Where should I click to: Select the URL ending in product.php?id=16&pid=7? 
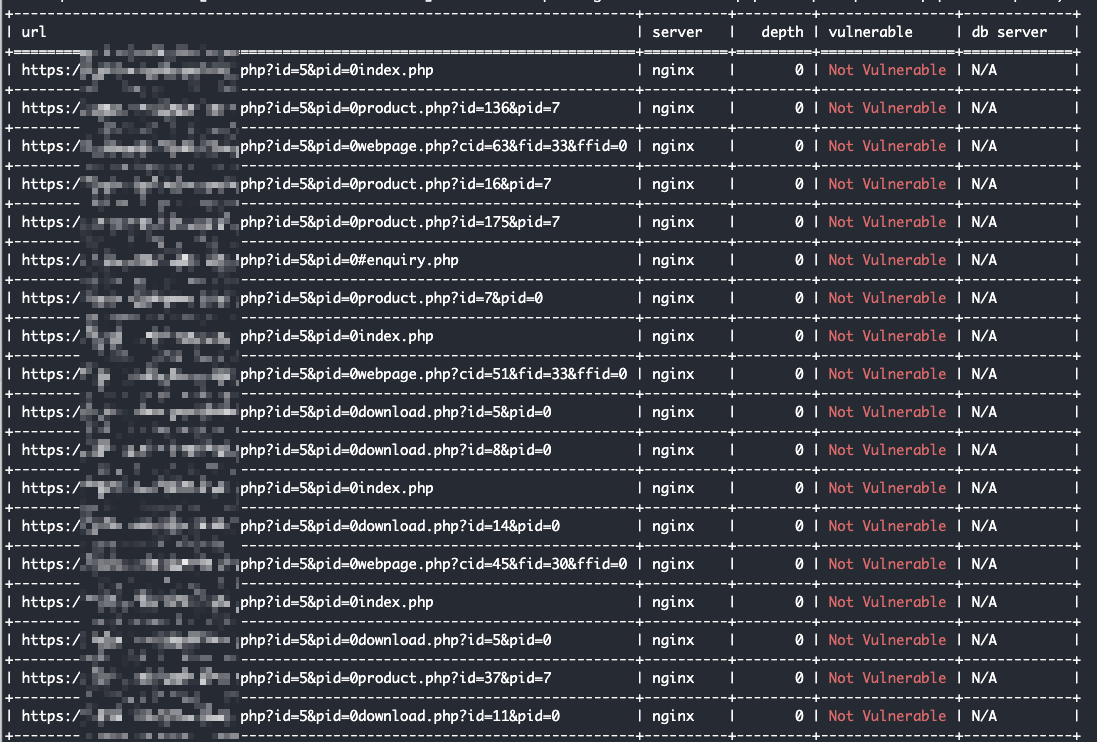[x=395, y=184]
